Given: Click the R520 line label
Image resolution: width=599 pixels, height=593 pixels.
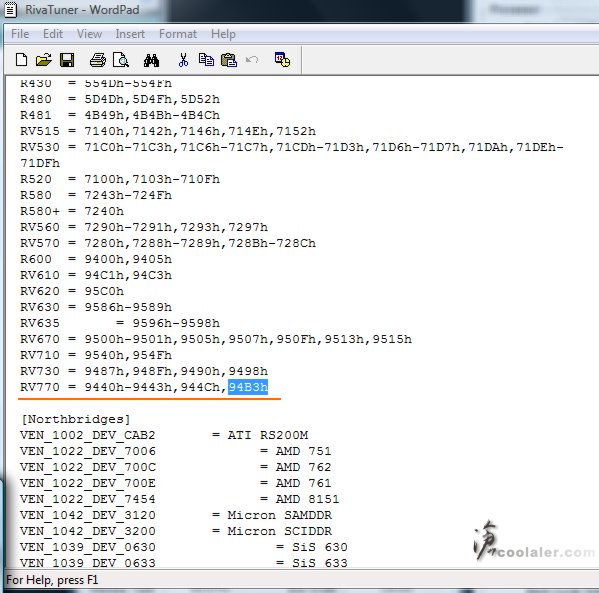Looking at the screenshot, I should coord(36,179).
